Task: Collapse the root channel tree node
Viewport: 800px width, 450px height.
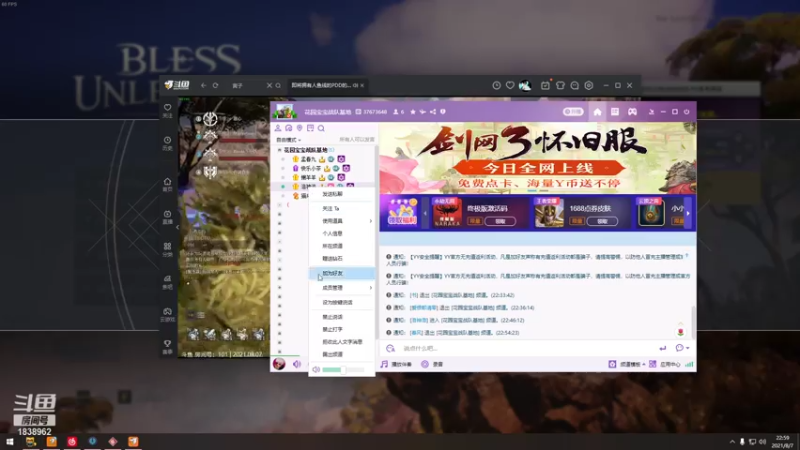Action: (280, 150)
